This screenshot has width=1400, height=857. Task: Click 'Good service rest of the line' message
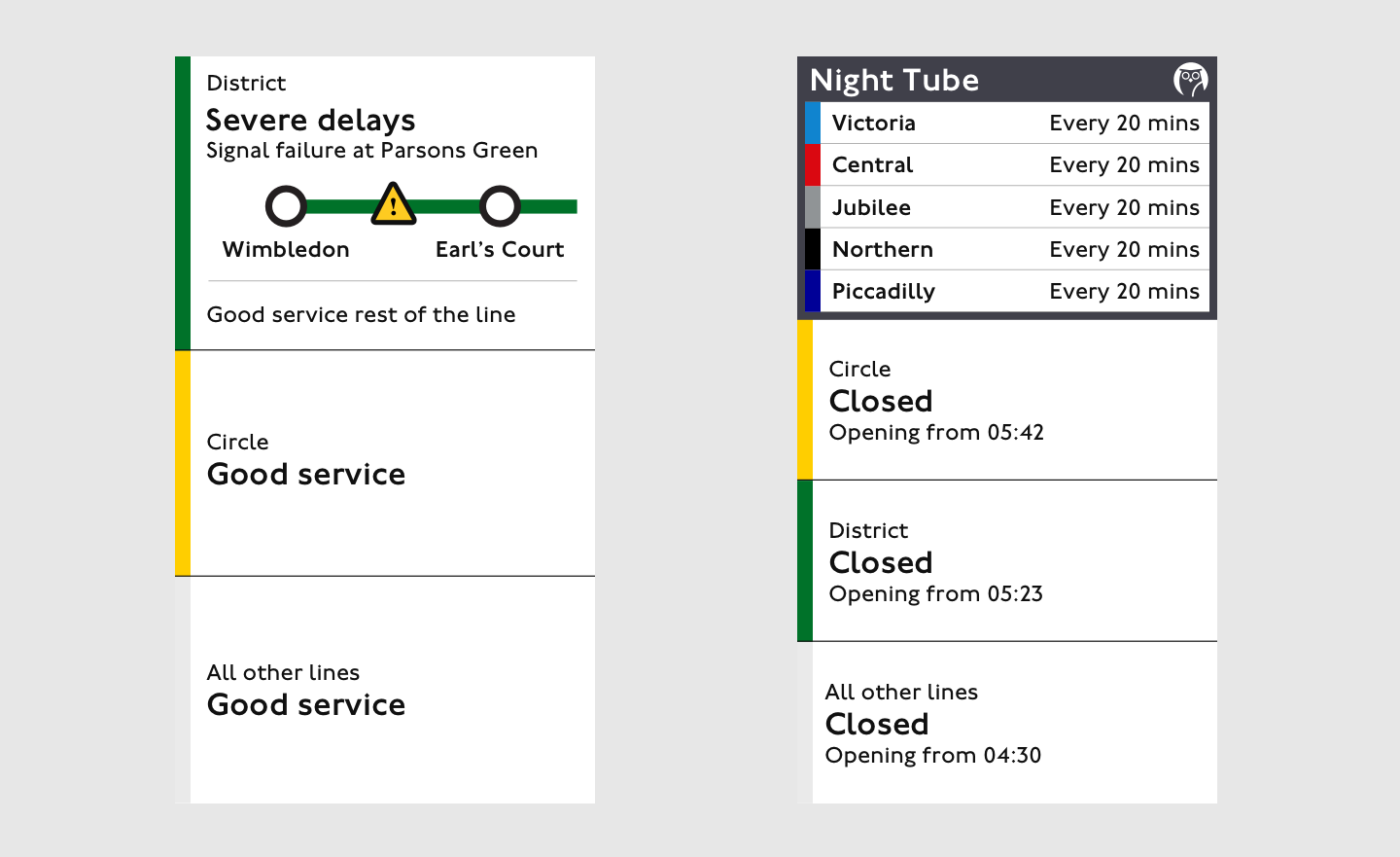click(361, 314)
